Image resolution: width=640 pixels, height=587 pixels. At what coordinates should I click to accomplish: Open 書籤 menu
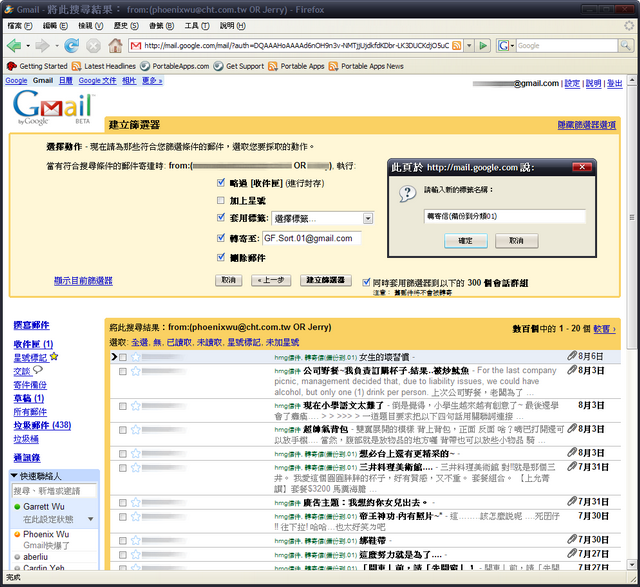pos(161,26)
